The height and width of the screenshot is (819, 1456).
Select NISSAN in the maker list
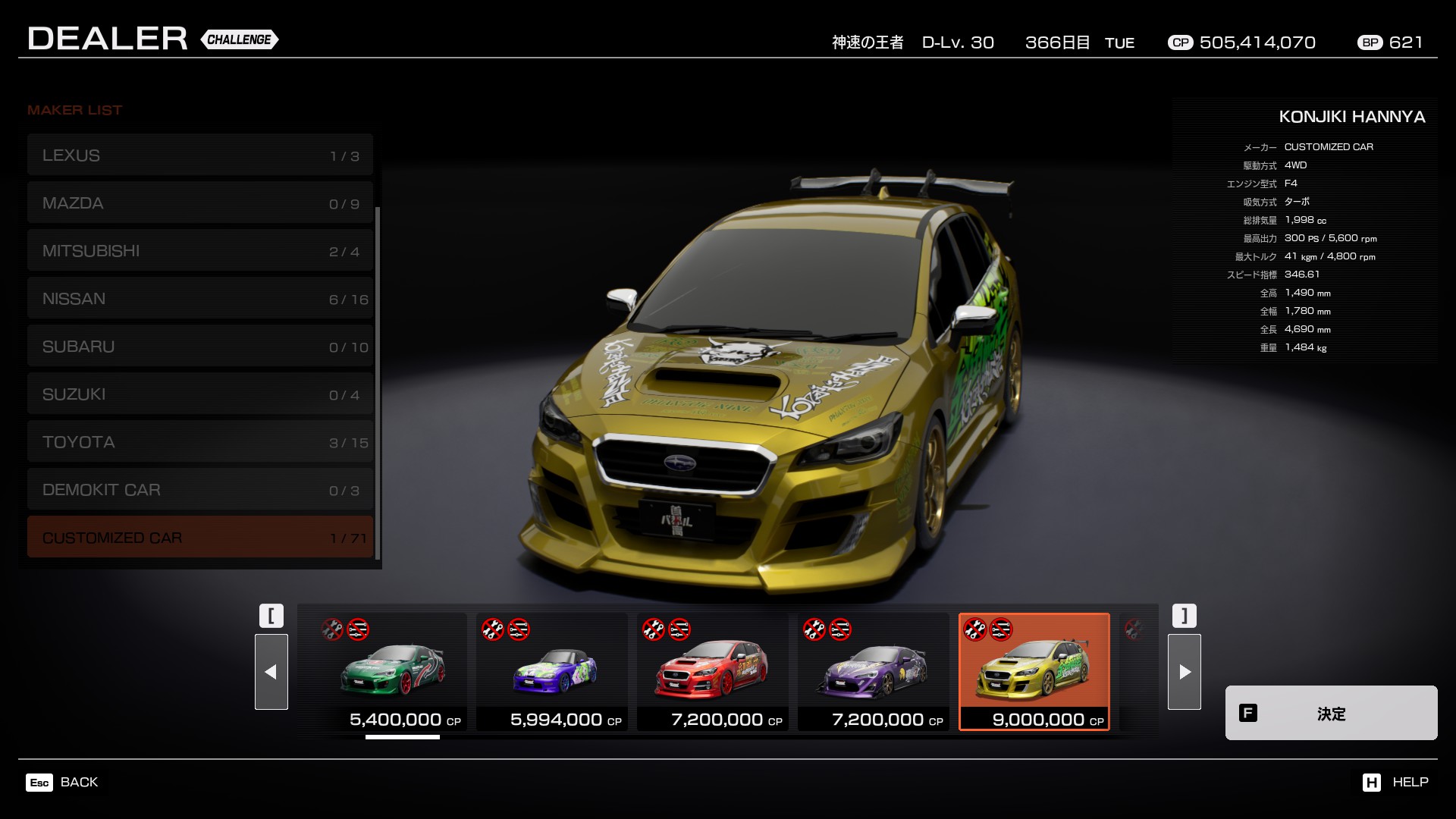click(x=199, y=299)
